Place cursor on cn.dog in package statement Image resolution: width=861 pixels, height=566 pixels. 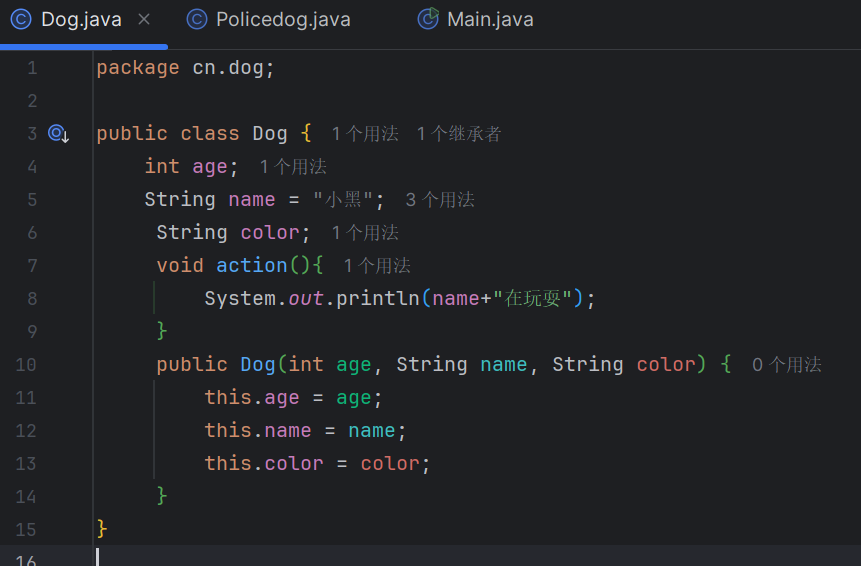pyautogui.click(x=230, y=68)
